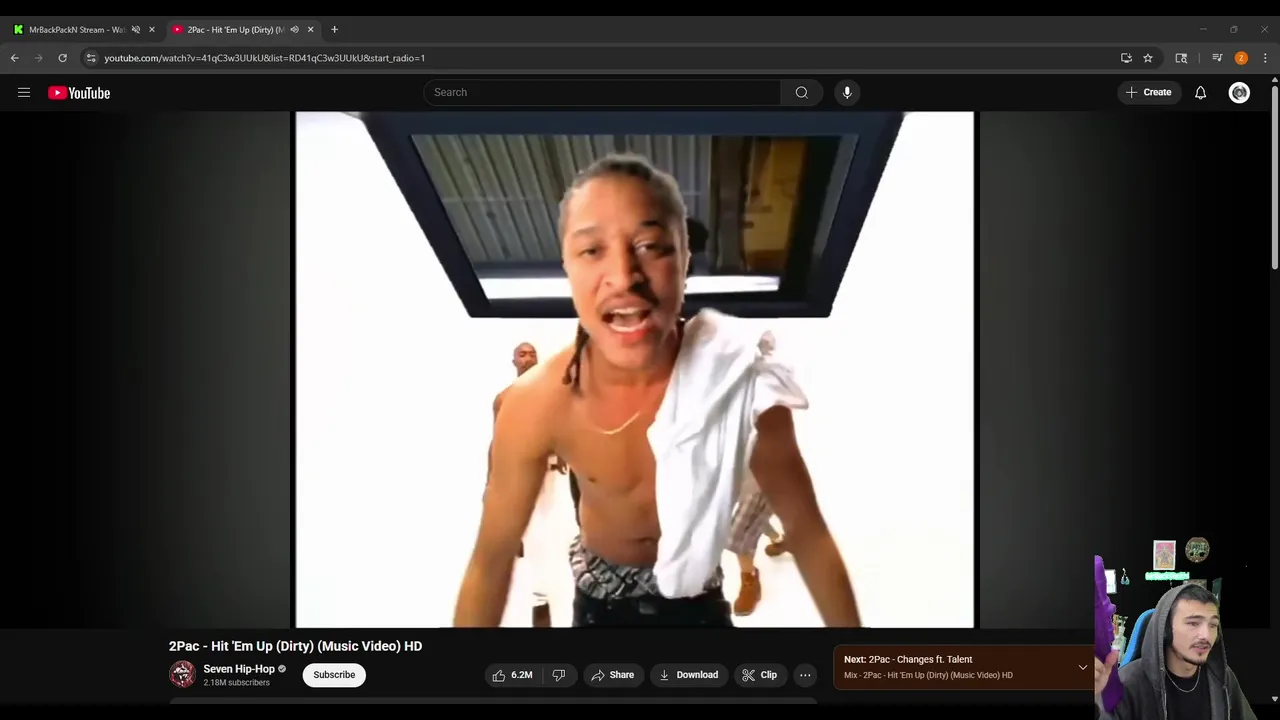Select the 2Pac Hit 'Em Up tab
1280x720 pixels.
point(236,30)
